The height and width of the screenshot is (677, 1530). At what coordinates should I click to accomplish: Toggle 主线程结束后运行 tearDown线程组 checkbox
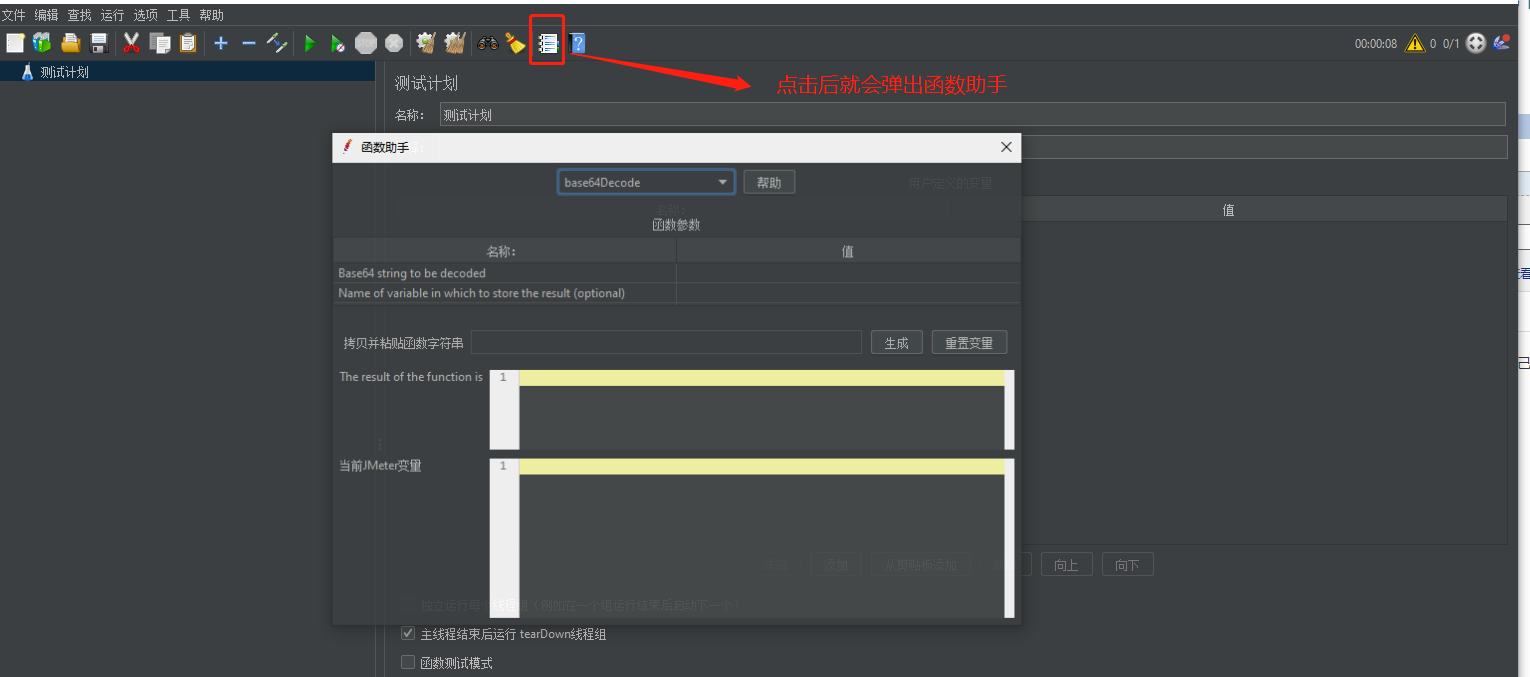point(408,634)
